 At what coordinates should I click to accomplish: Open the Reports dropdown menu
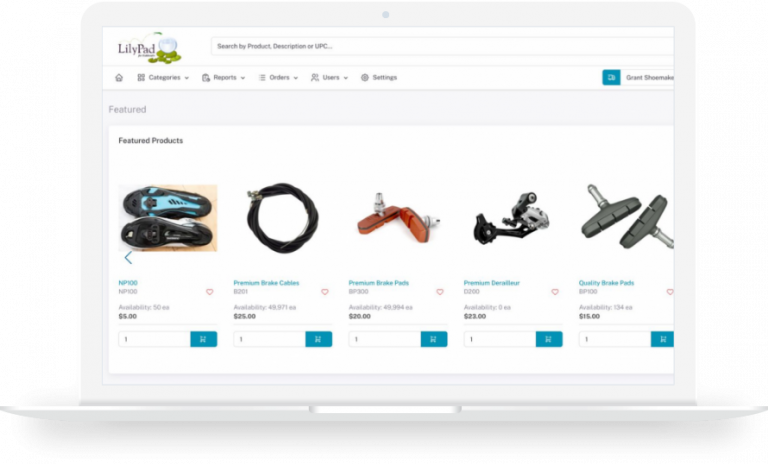[223, 77]
